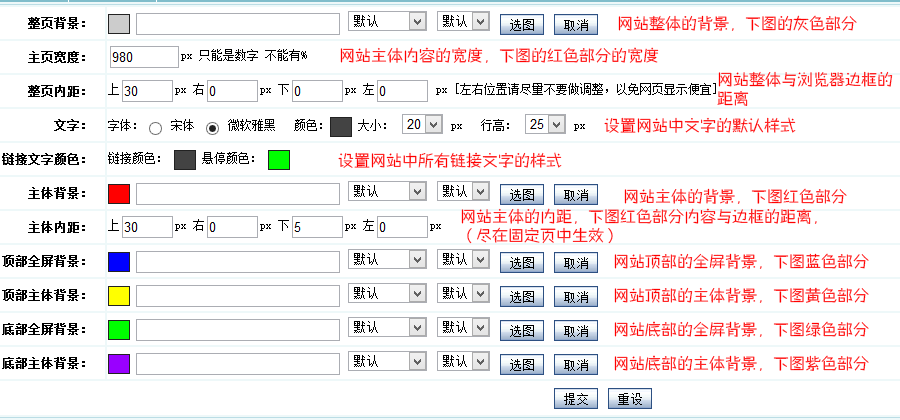Expand first 默认 dropdown in 整页背景 row

(387, 21)
